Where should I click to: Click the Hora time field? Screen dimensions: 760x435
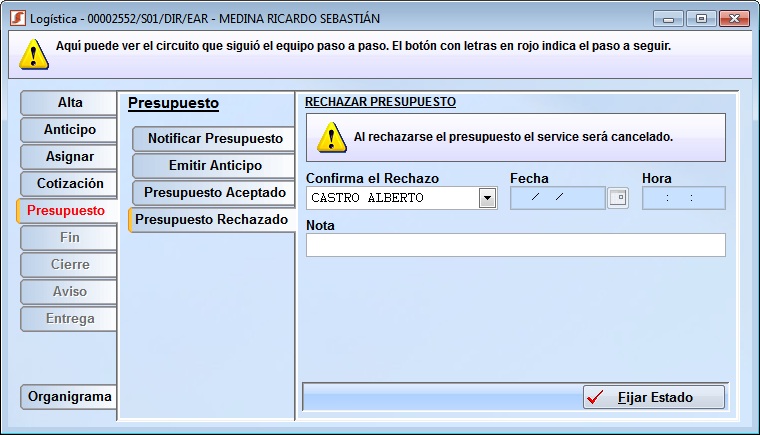pyautogui.click(x=683, y=198)
